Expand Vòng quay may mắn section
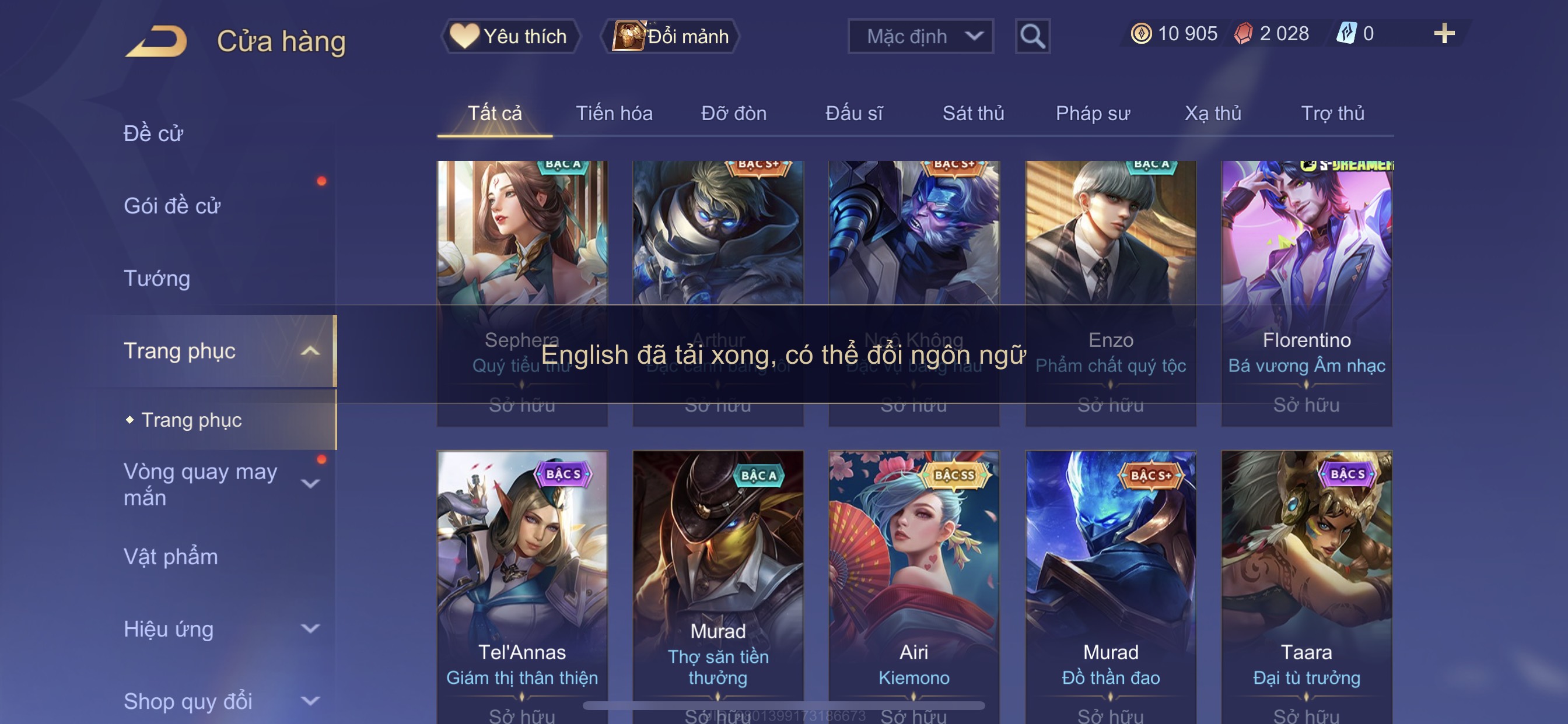 (310, 484)
